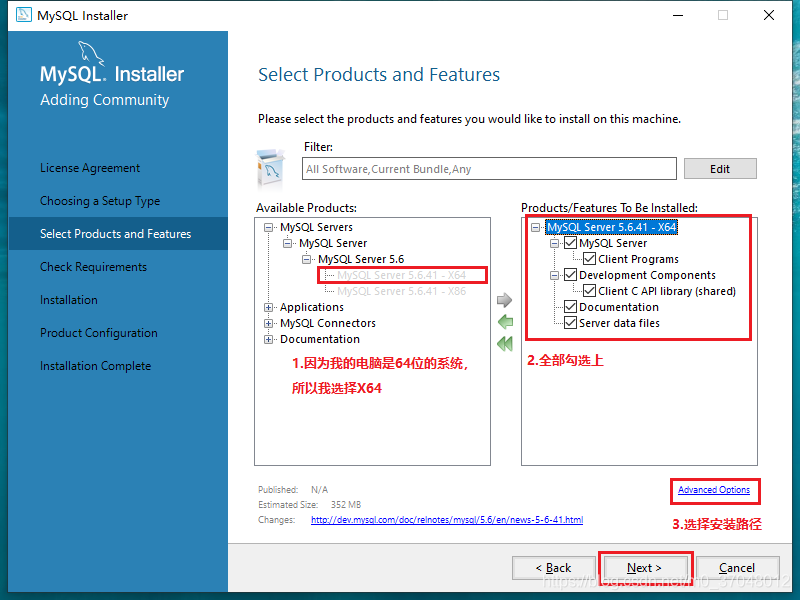Open the Installation Complete step
This screenshot has width=800, height=600.
95,366
